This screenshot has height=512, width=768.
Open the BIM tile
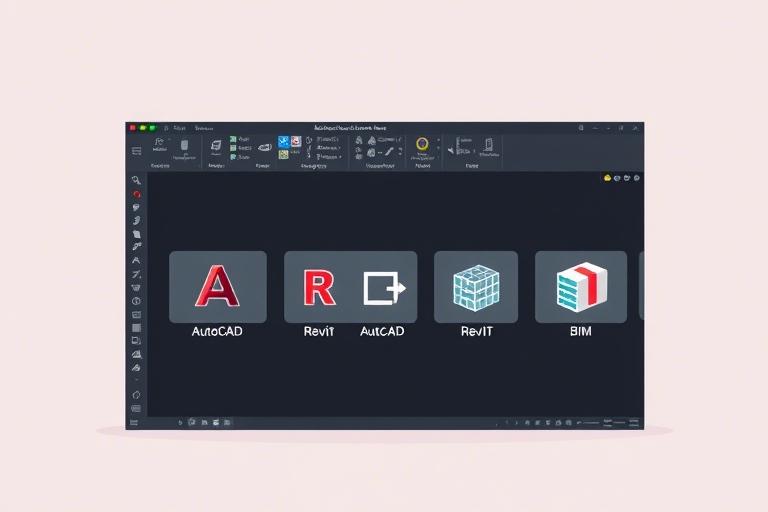[580, 287]
